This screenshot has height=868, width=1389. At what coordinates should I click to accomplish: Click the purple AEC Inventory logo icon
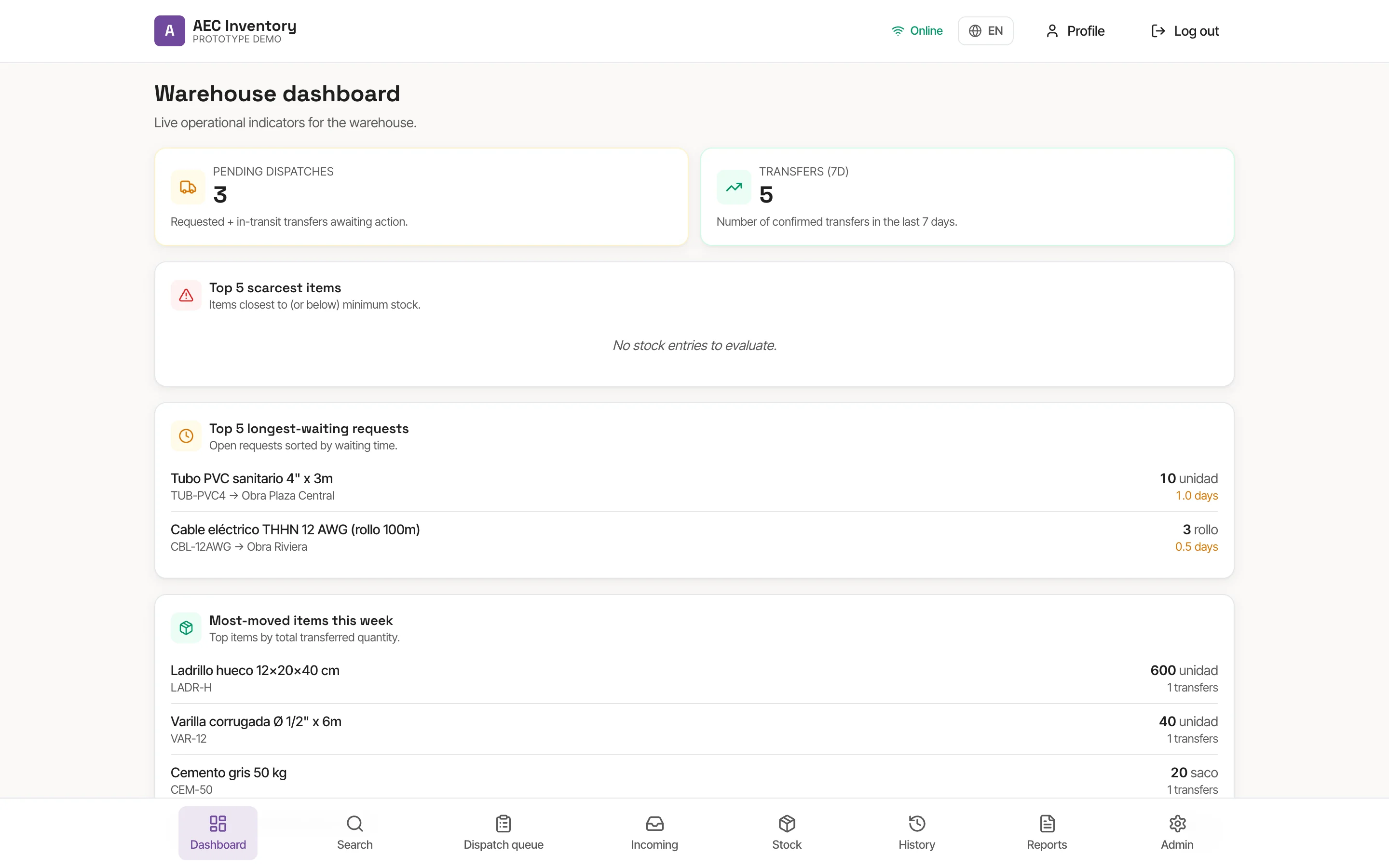coord(169,30)
